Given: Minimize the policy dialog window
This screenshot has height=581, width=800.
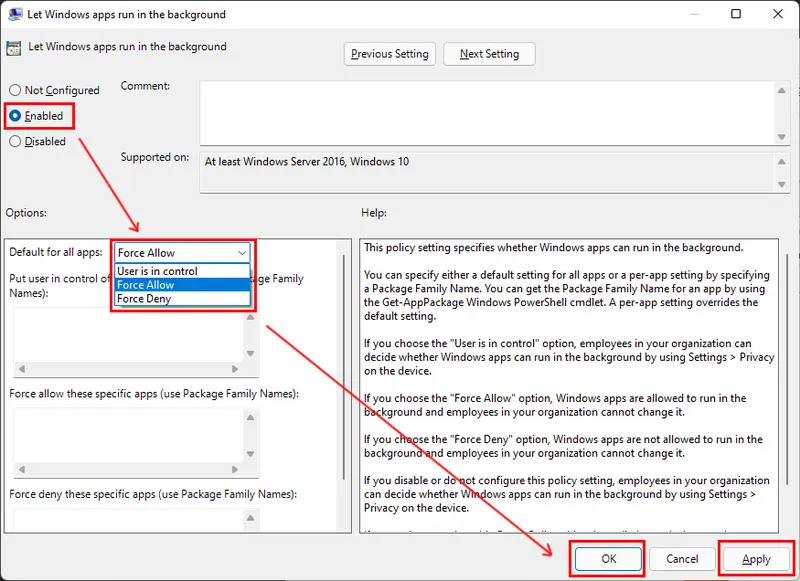Looking at the screenshot, I should coord(694,14).
